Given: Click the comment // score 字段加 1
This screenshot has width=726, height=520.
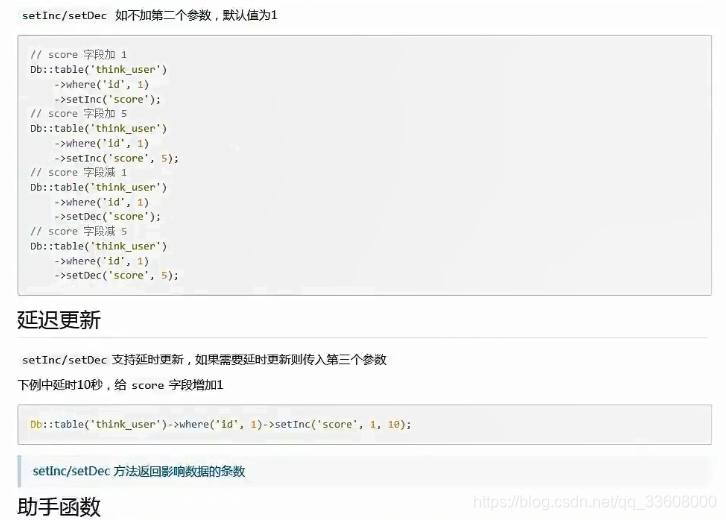Looking at the screenshot, I should 78,55.
